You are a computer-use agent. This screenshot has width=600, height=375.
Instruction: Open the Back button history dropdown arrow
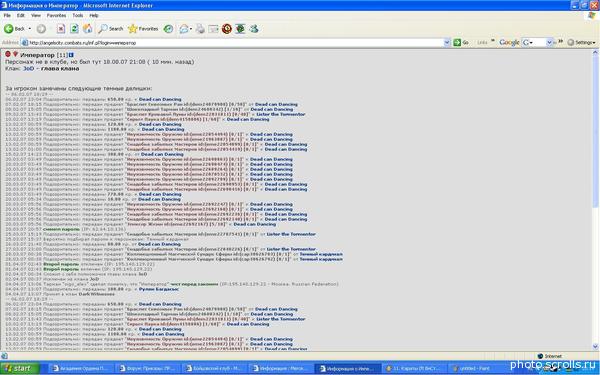(x=29, y=29)
